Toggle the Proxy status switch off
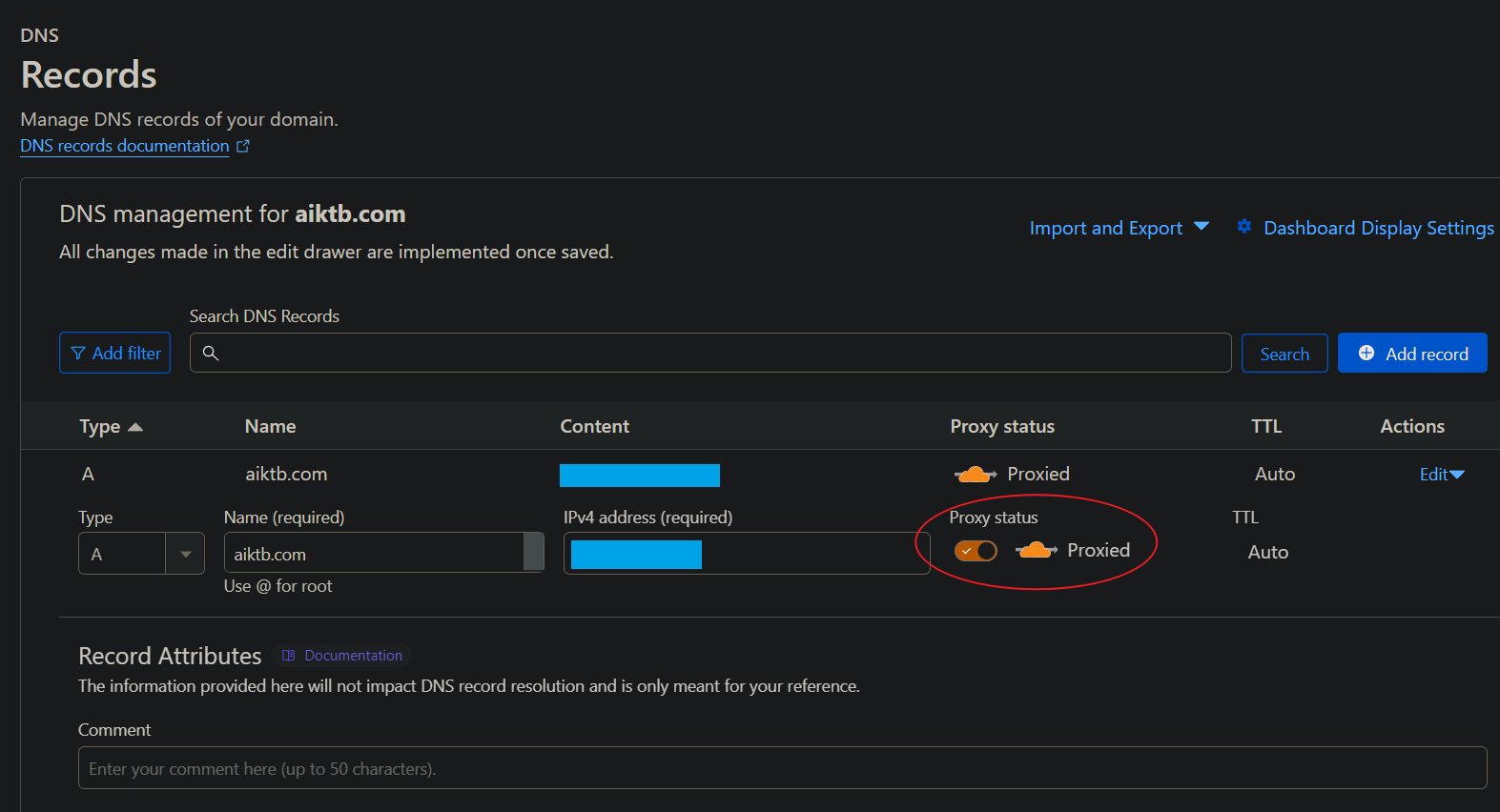The height and width of the screenshot is (812, 1500). (976, 551)
